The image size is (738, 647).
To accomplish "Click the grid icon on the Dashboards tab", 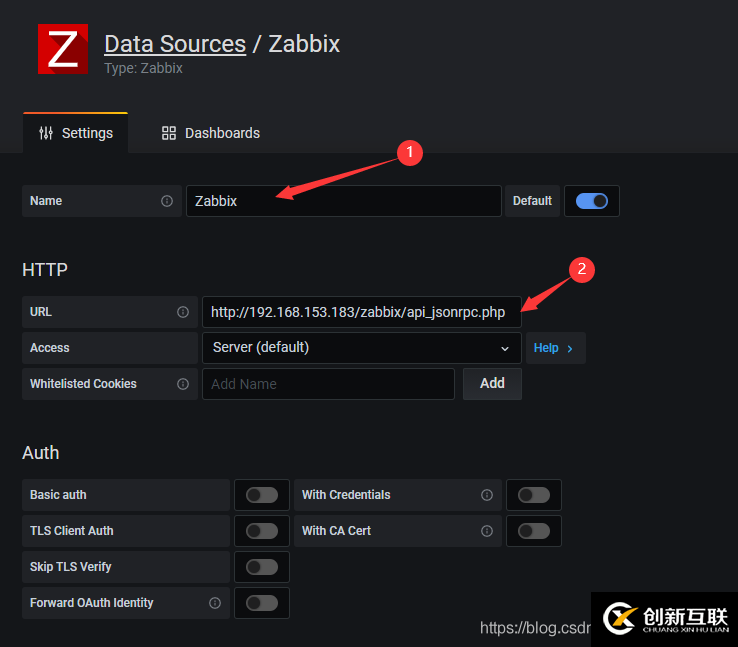I will click(x=168, y=133).
